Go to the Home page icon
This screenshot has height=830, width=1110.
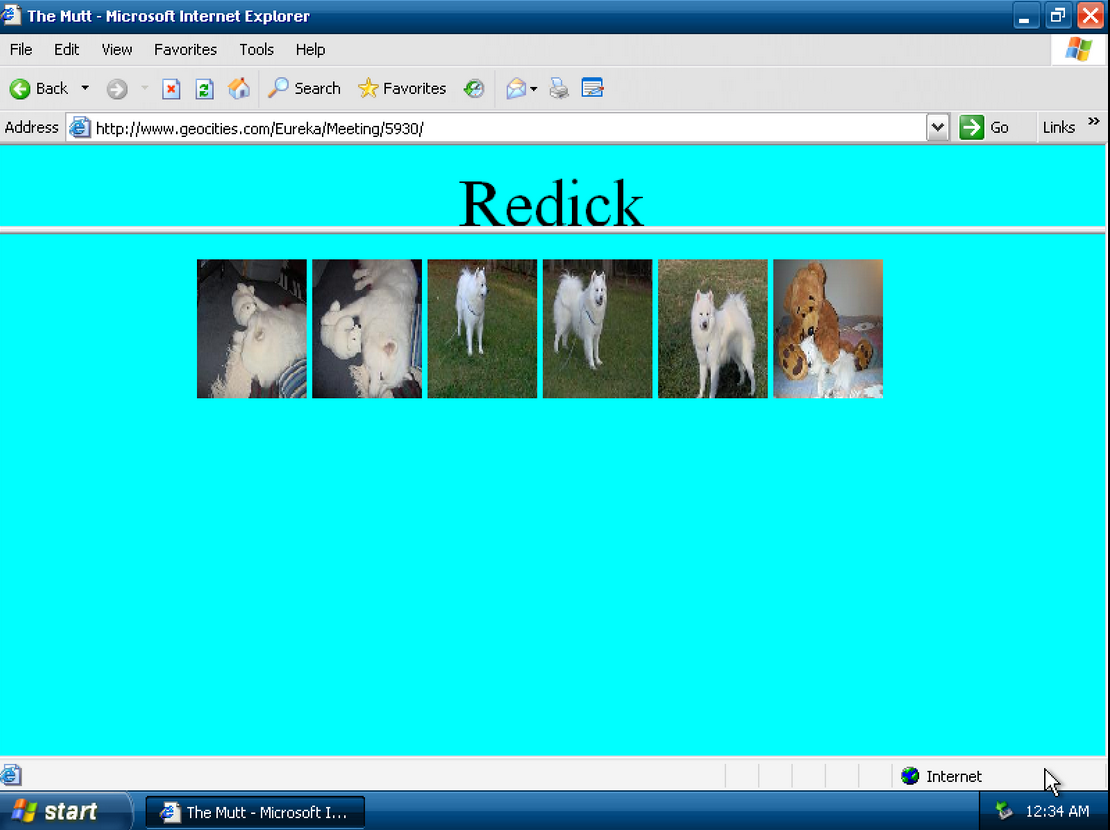click(x=239, y=89)
